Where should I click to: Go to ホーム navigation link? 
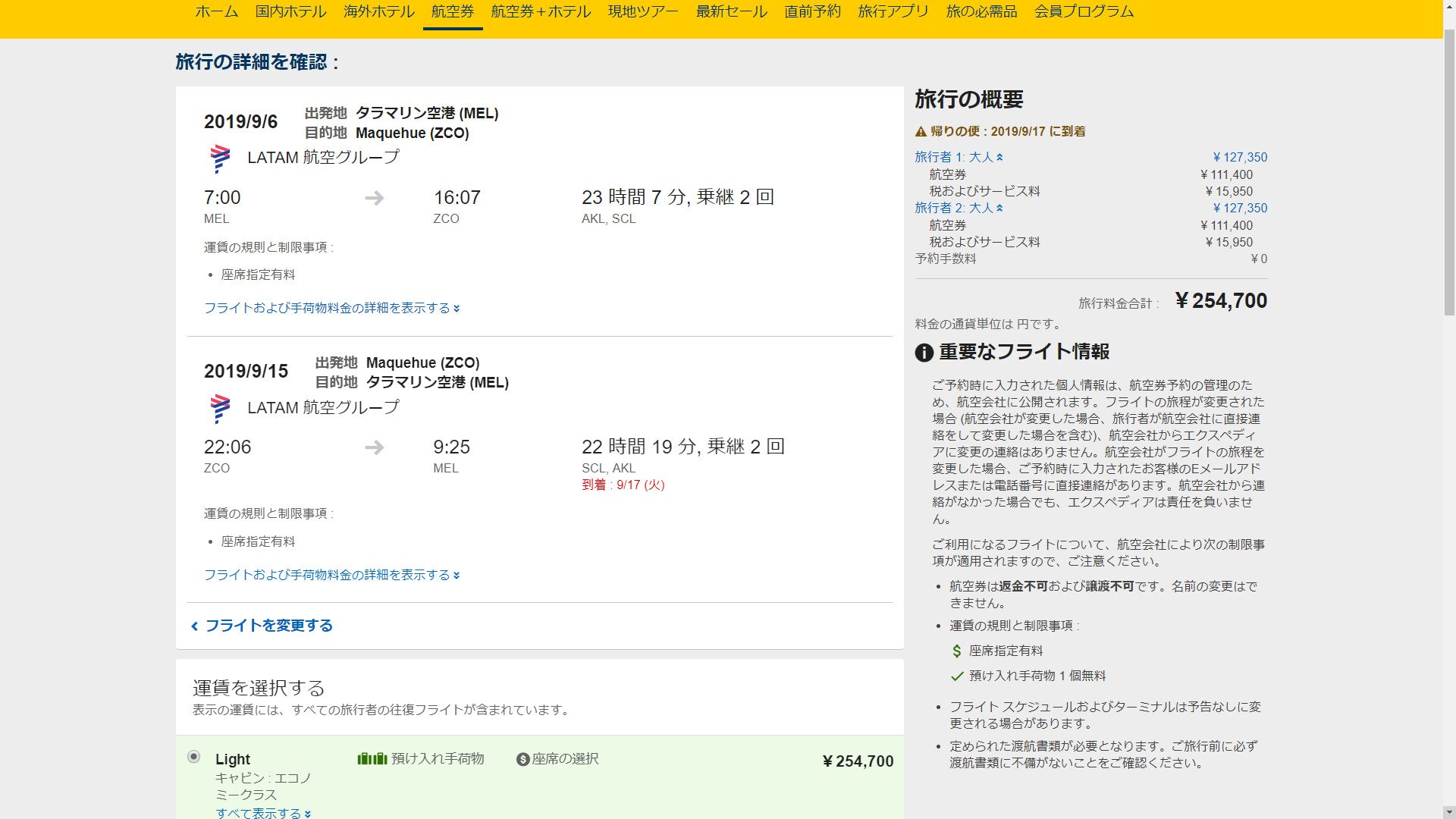216,11
